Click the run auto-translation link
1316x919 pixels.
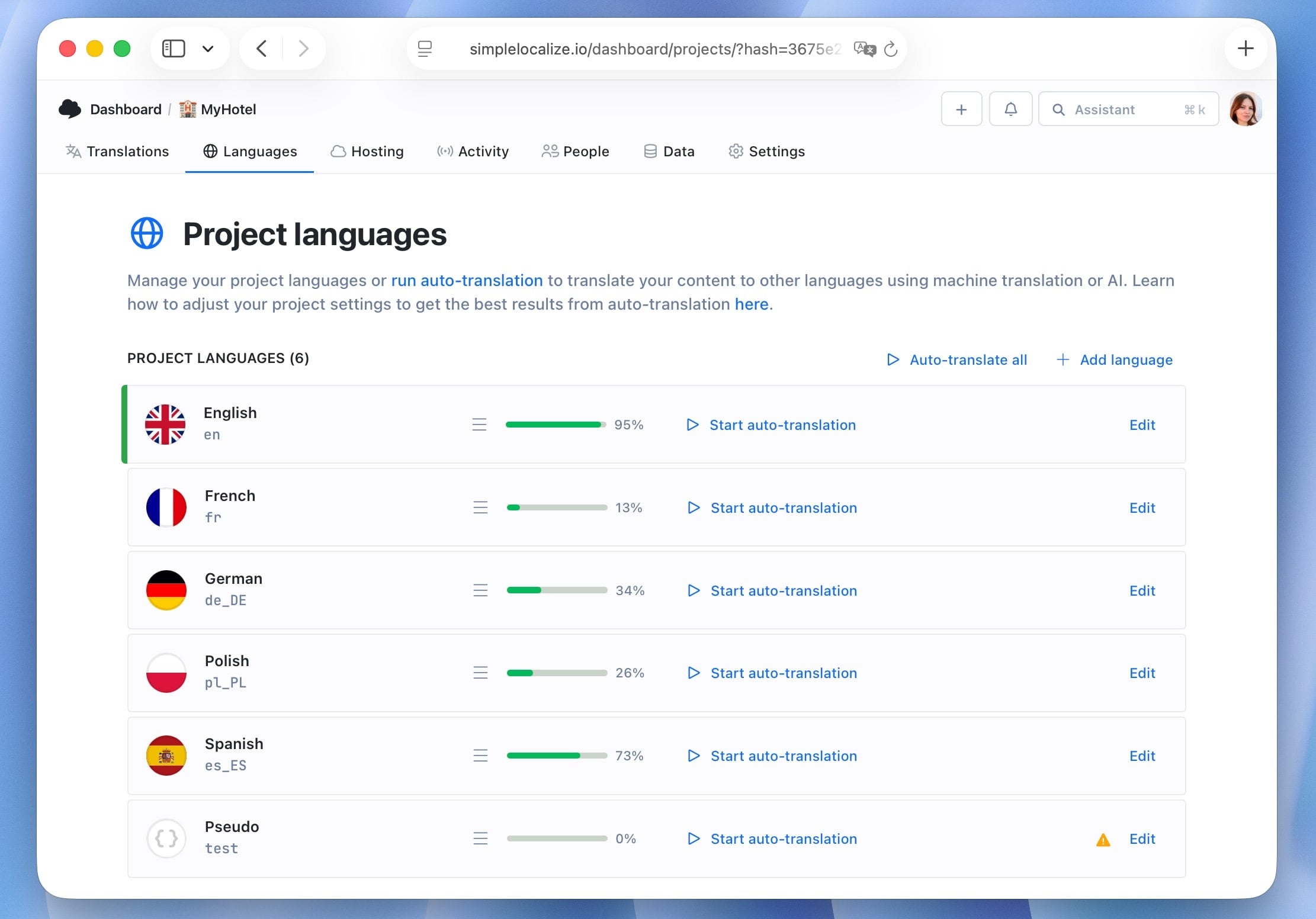pyautogui.click(x=467, y=280)
